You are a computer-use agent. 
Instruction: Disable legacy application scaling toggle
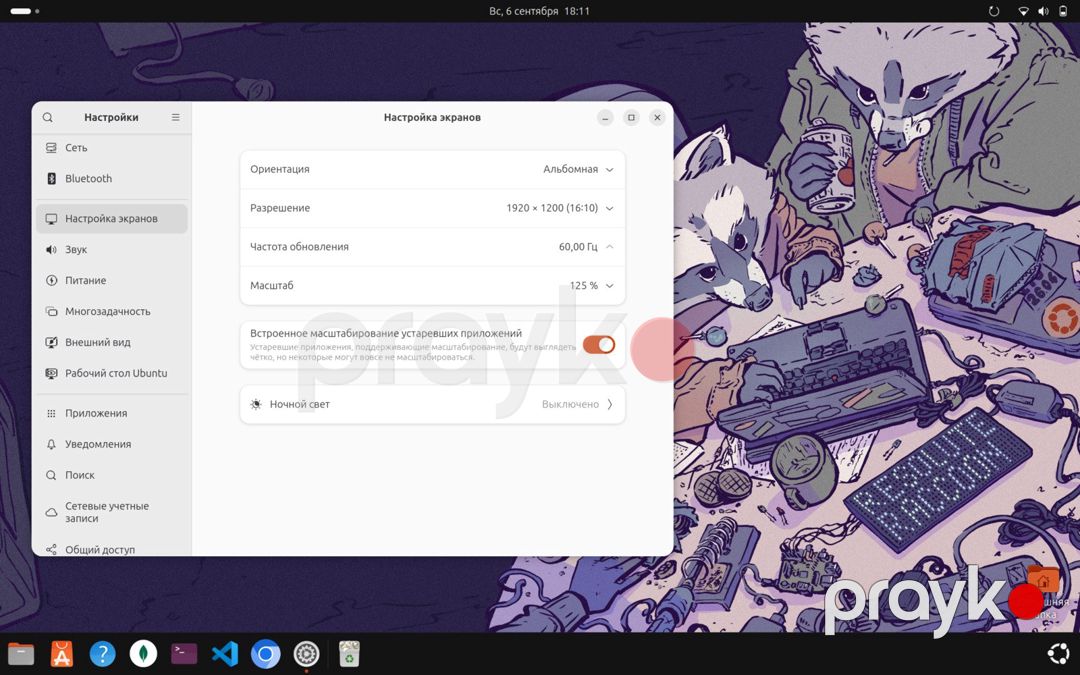coord(599,345)
